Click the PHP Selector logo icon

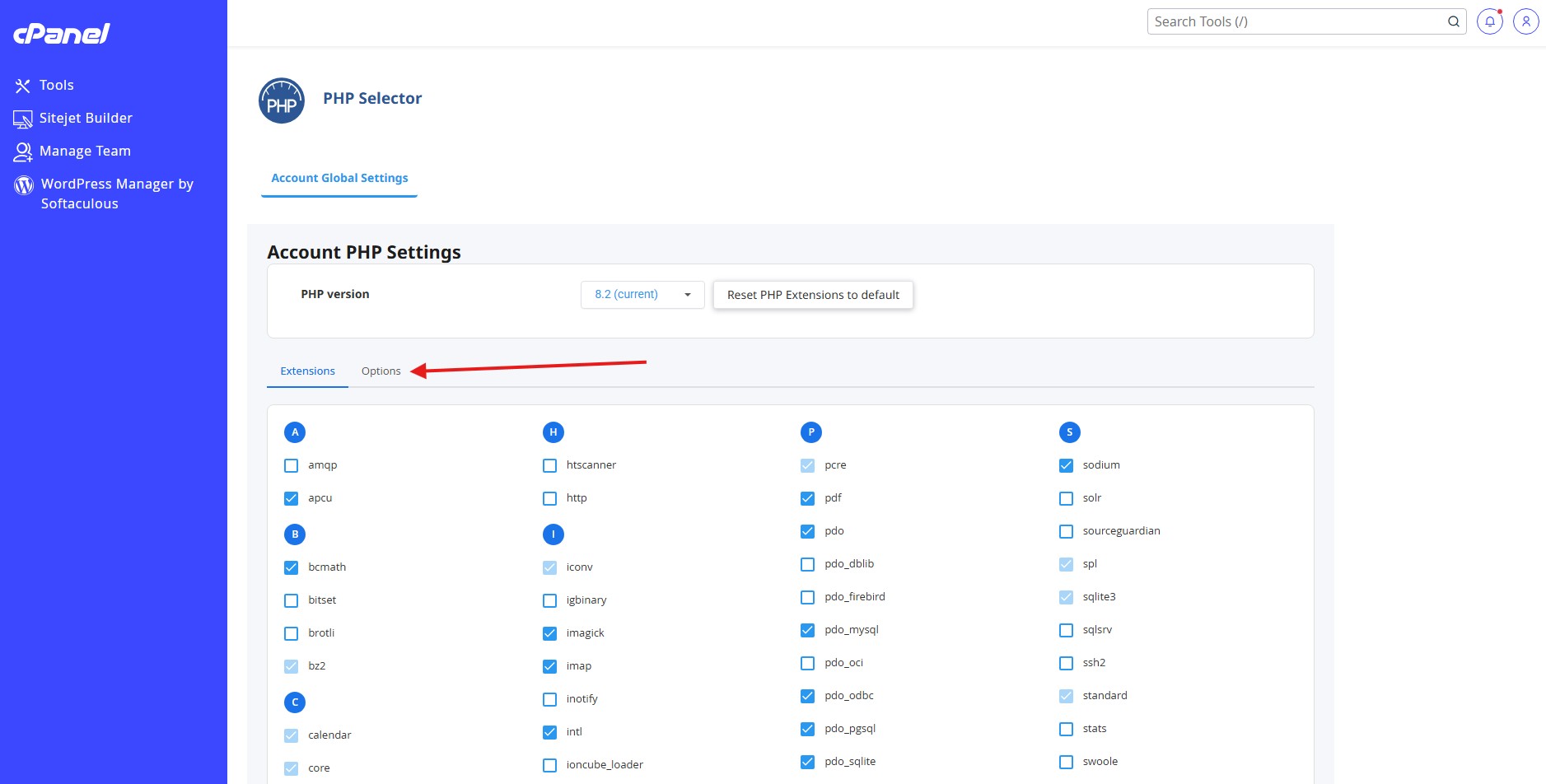[x=282, y=100]
